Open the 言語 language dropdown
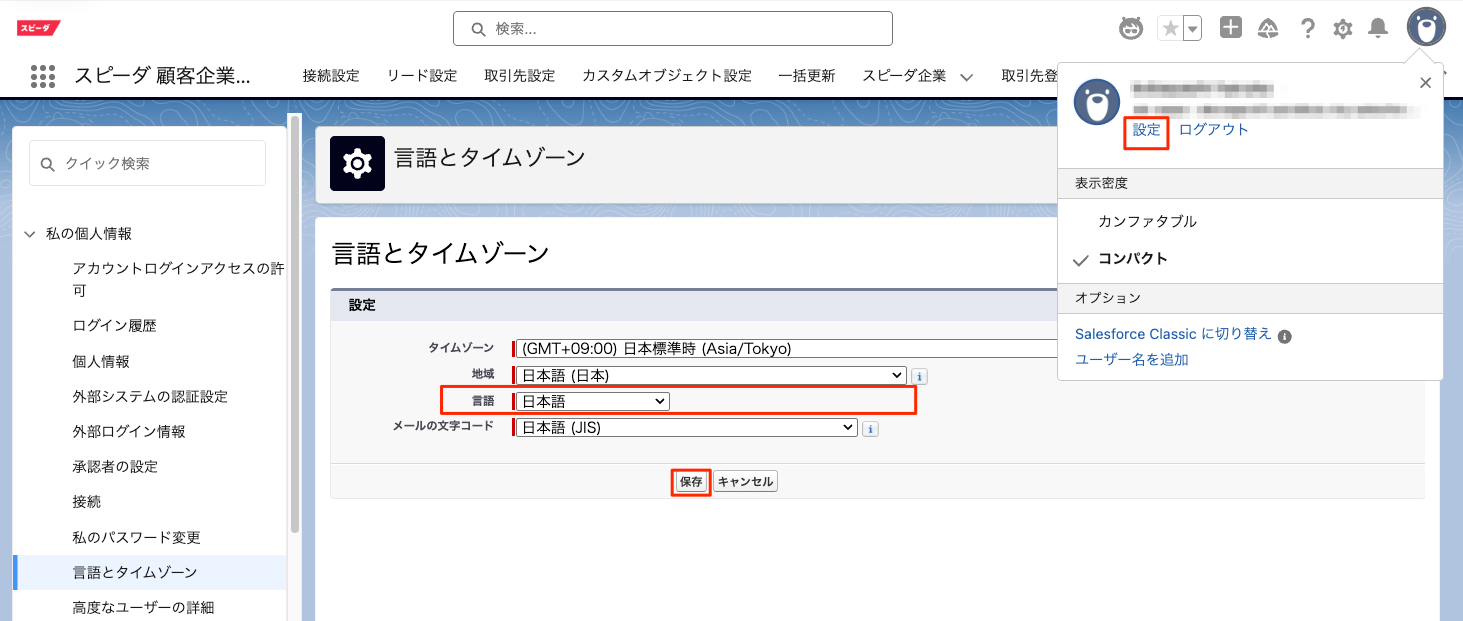 [592, 401]
